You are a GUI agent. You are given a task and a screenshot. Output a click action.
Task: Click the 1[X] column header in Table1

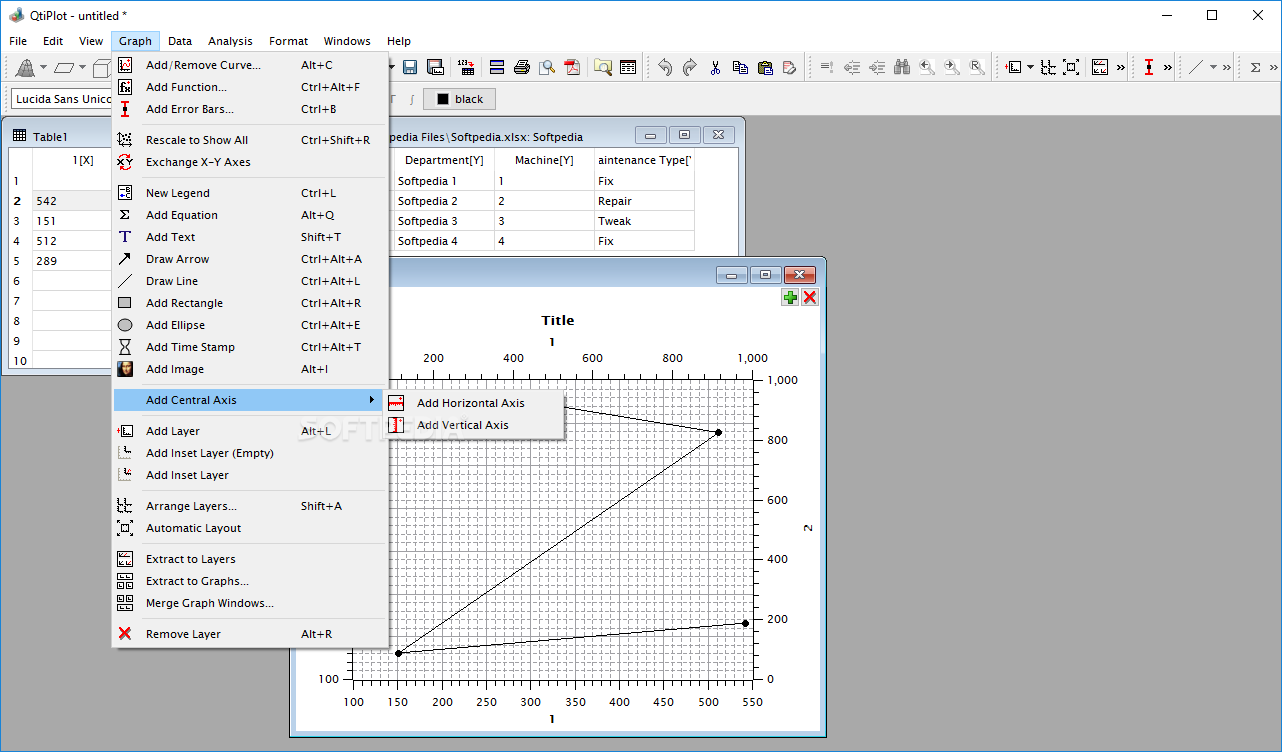tap(72, 160)
